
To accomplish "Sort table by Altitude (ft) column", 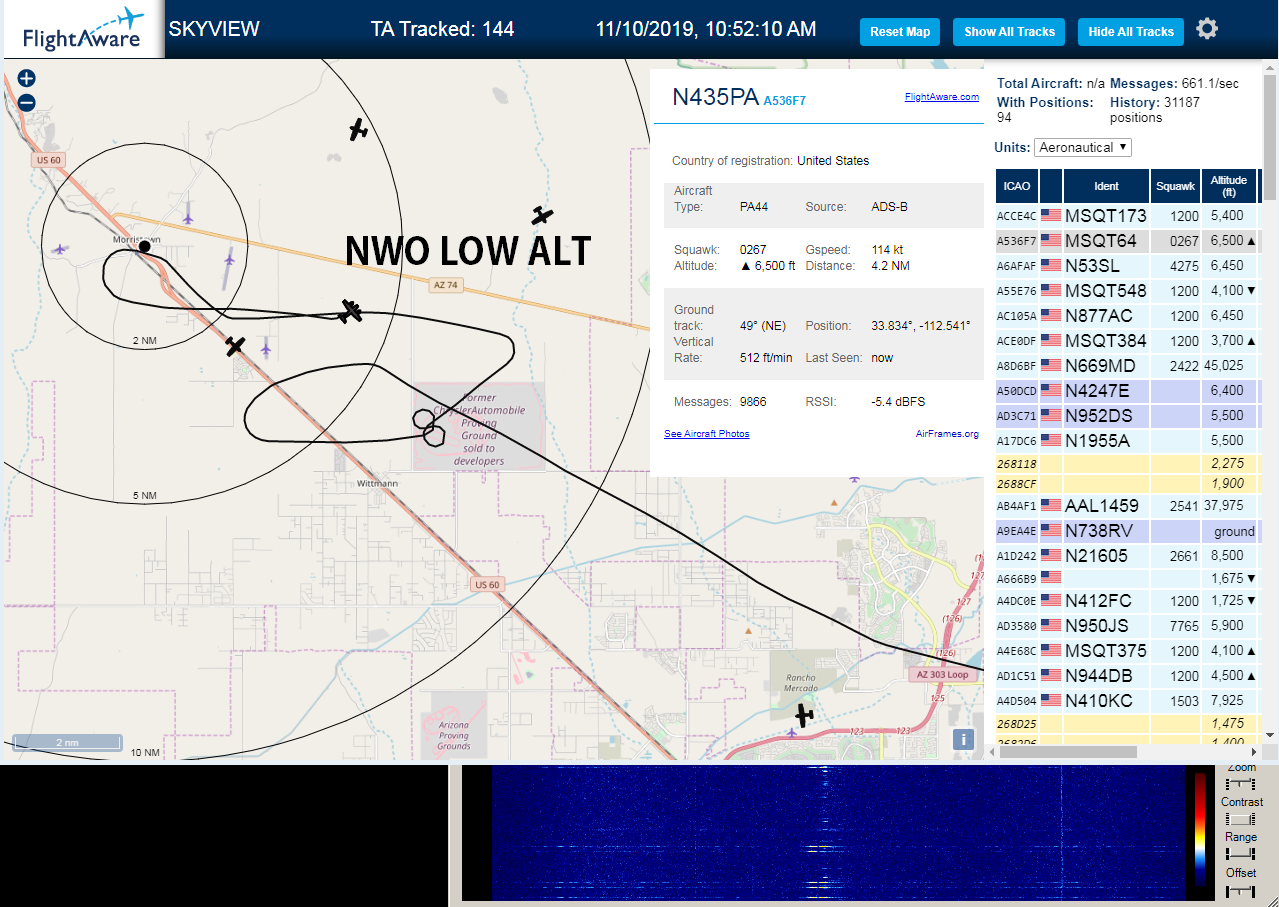I will click(x=1229, y=186).
